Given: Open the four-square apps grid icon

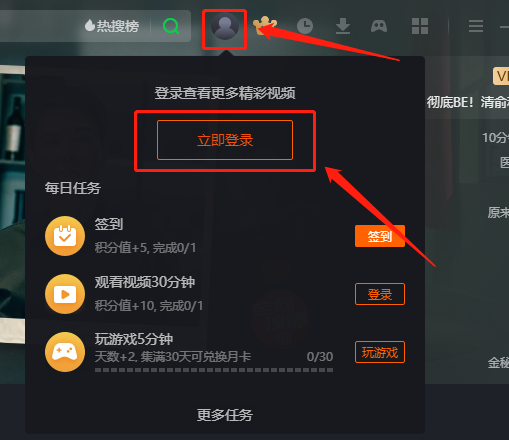Looking at the screenshot, I should point(420,26).
